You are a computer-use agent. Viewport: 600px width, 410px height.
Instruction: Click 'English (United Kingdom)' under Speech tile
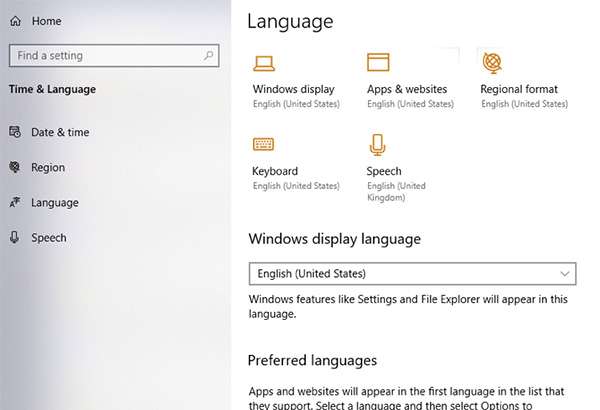(396, 191)
